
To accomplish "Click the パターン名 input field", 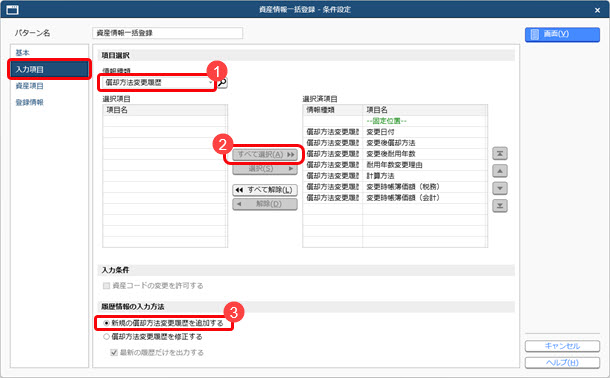I will coord(168,33).
